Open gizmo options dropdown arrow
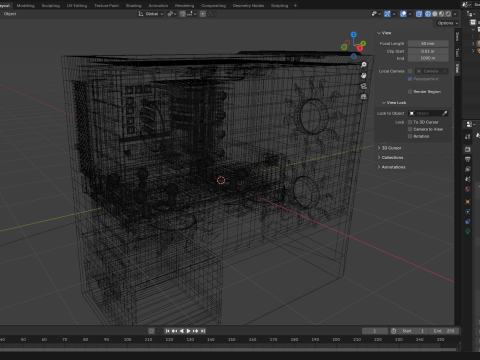The image size is (480, 360). pyautogui.click(x=394, y=14)
